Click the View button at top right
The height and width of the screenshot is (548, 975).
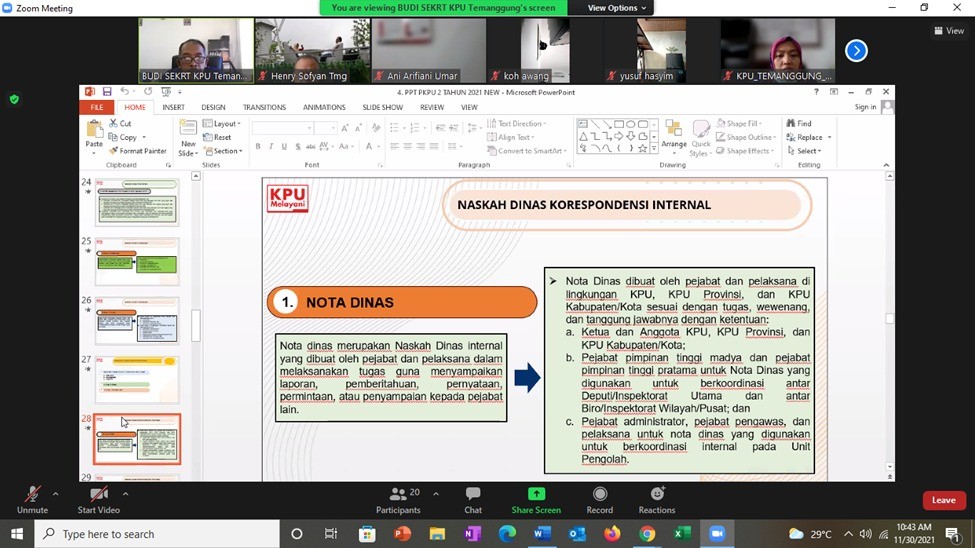[949, 31]
